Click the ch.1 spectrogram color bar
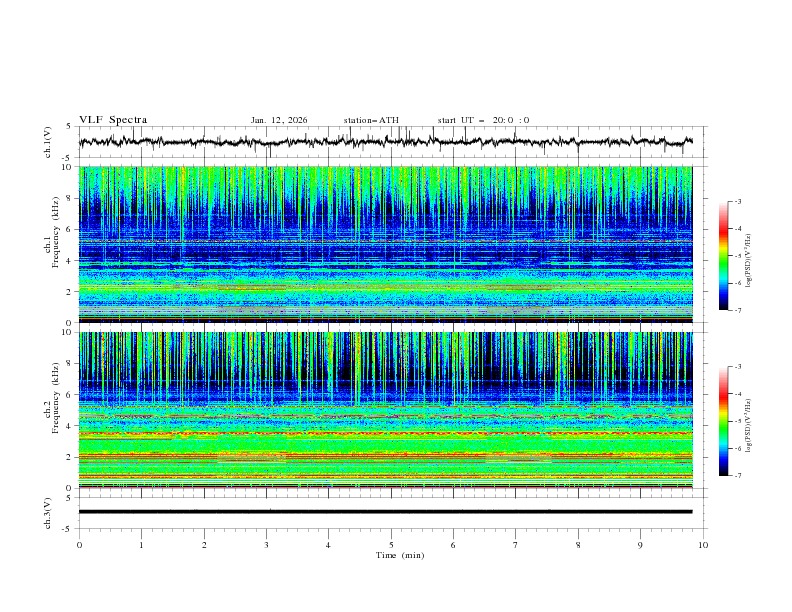This screenshot has height=612, width=792. (723, 256)
